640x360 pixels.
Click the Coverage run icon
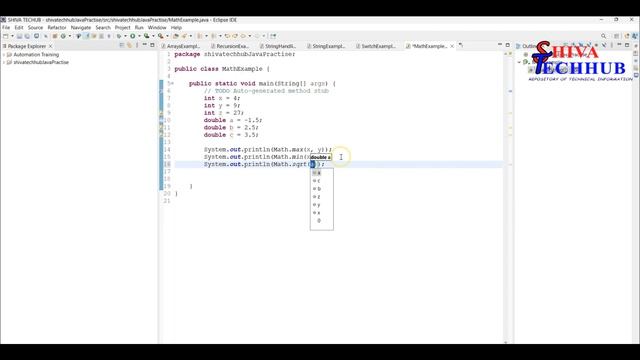coord(146,36)
